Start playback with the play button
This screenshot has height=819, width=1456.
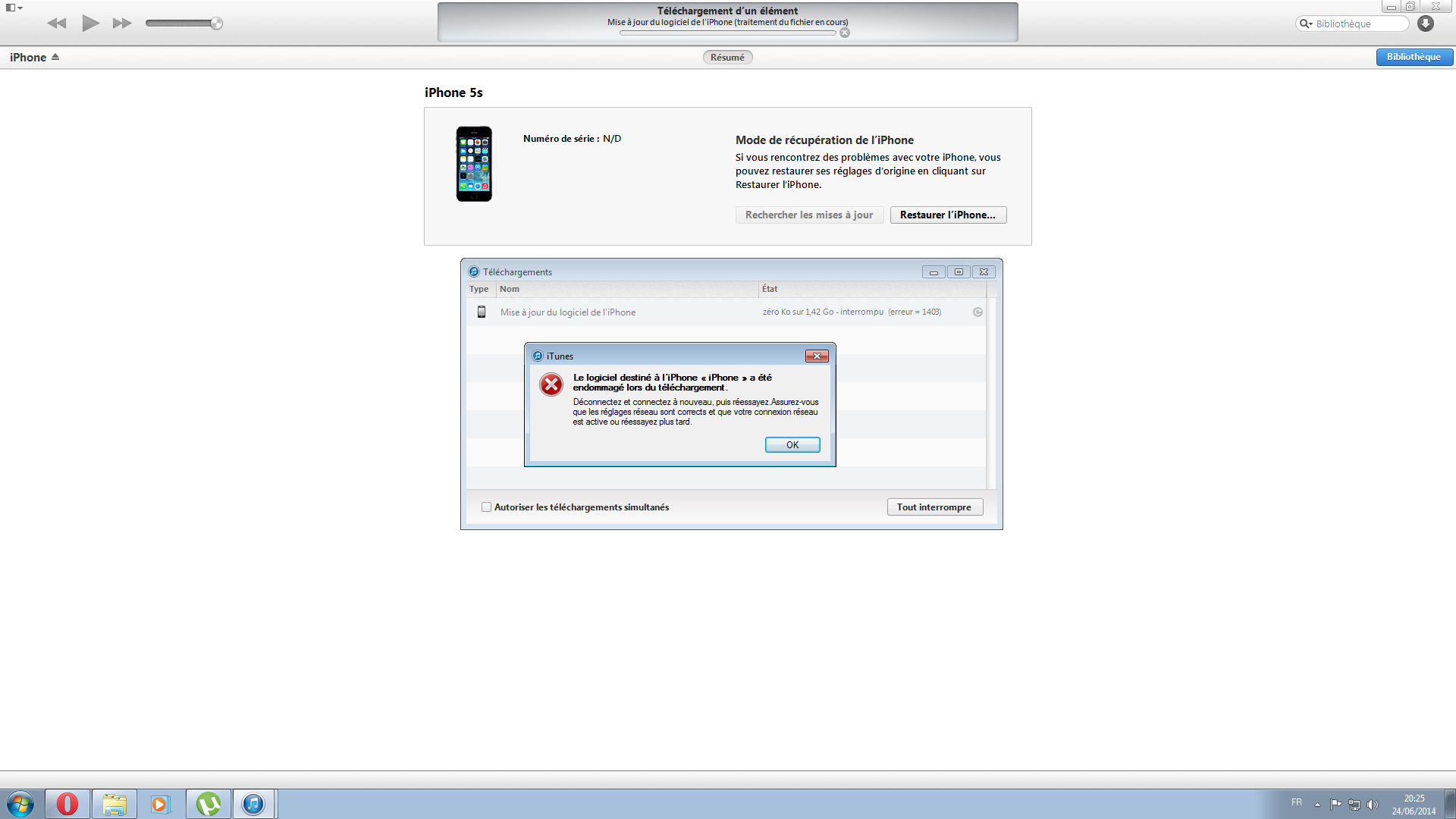point(91,23)
